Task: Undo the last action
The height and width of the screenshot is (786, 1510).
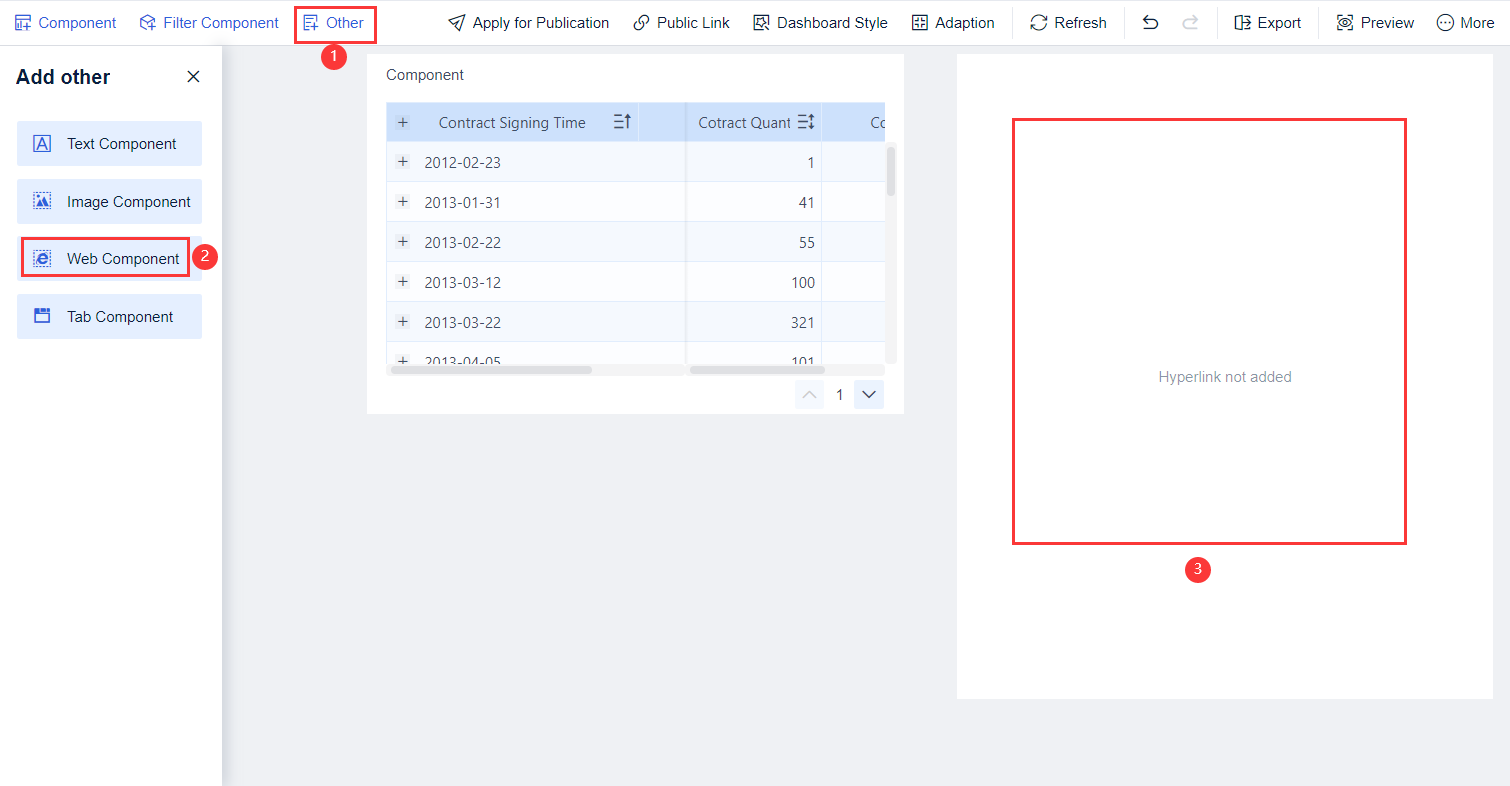Action: (1150, 22)
